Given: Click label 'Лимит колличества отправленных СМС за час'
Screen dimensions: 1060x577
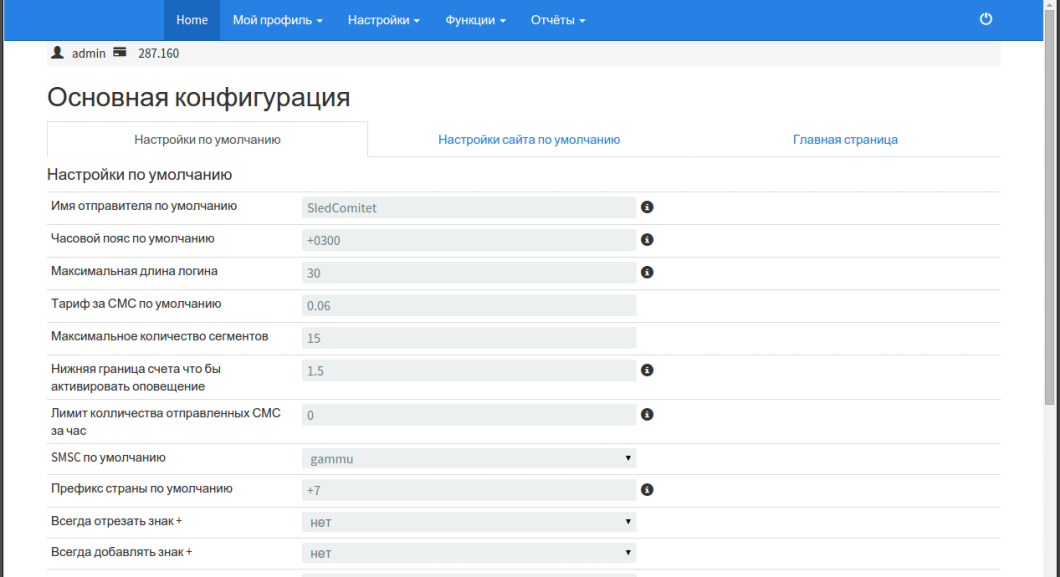Looking at the screenshot, I should (166, 422).
